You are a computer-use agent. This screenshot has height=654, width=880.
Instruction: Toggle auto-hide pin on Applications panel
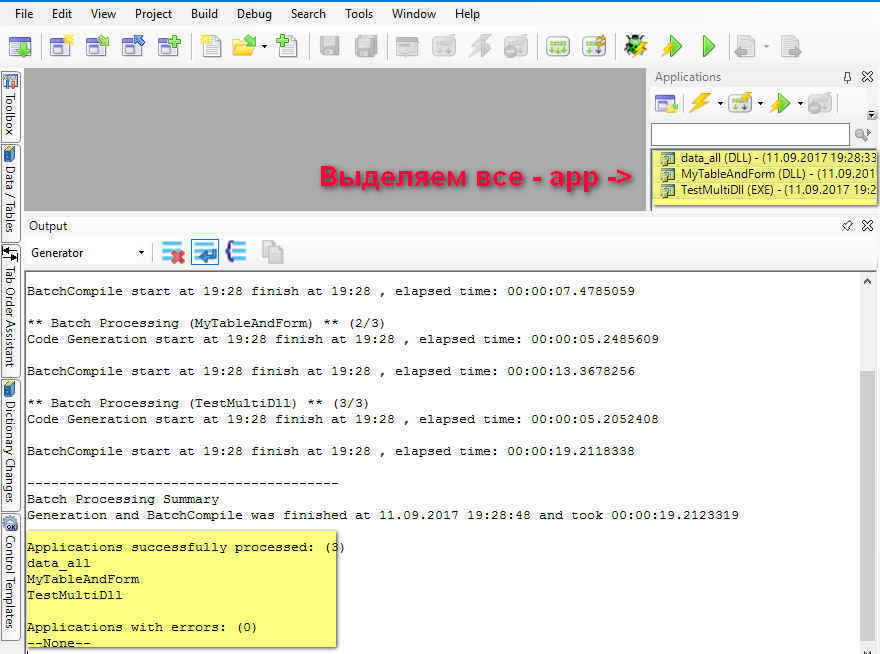[847, 77]
